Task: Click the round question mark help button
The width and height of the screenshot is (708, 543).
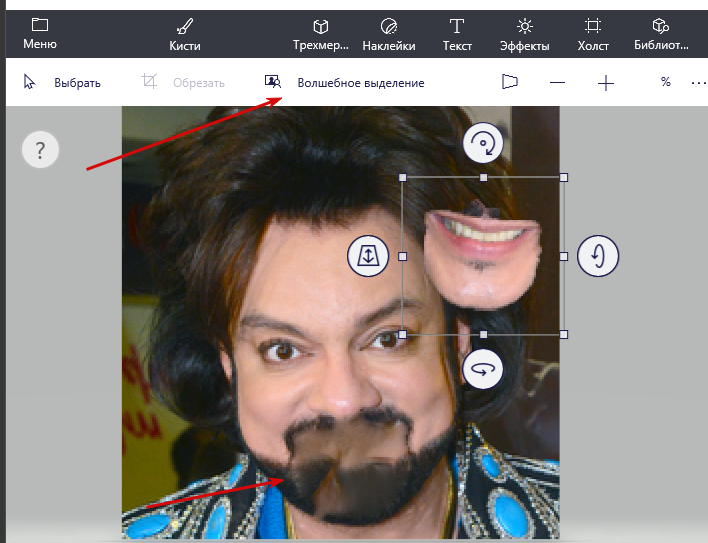Action: [x=40, y=151]
